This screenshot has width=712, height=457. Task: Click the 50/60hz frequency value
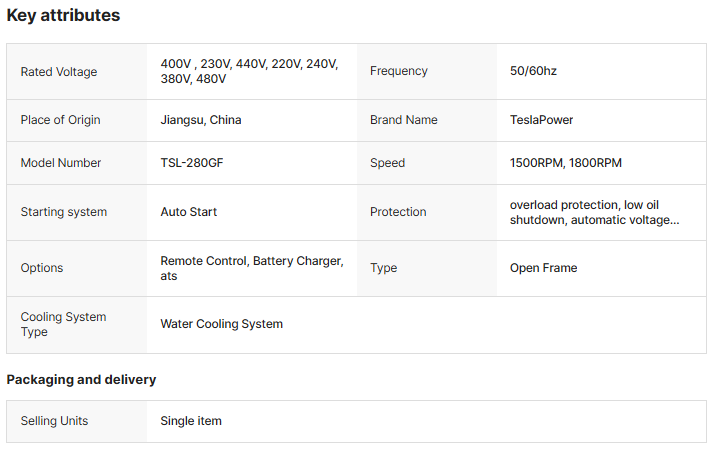coord(533,71)
